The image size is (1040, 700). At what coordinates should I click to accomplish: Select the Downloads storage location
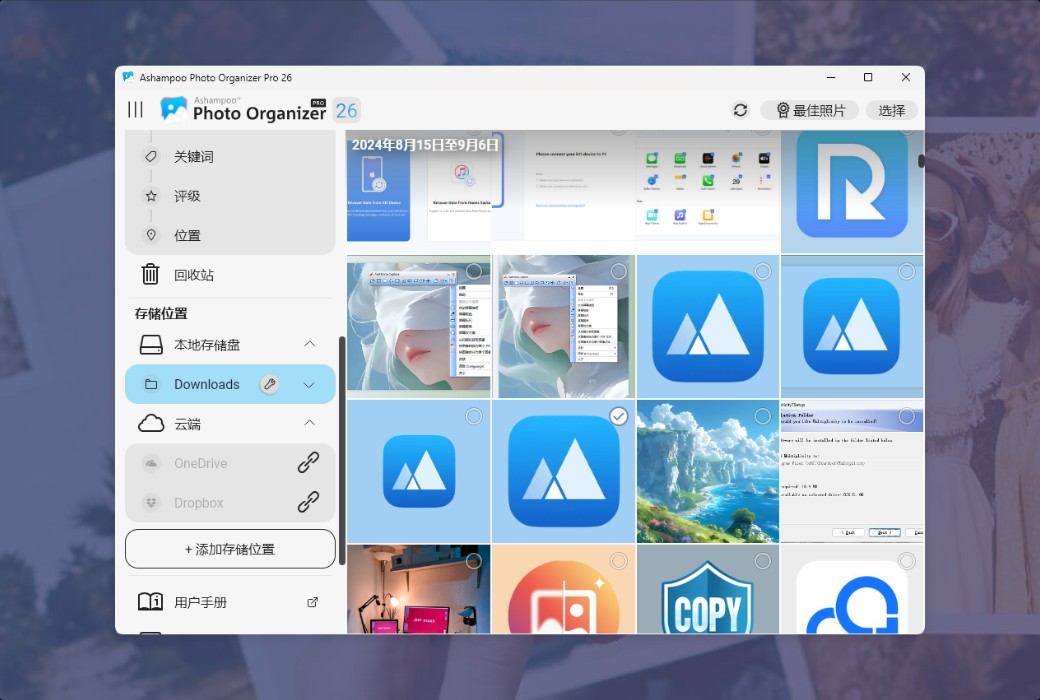point(206,384)
